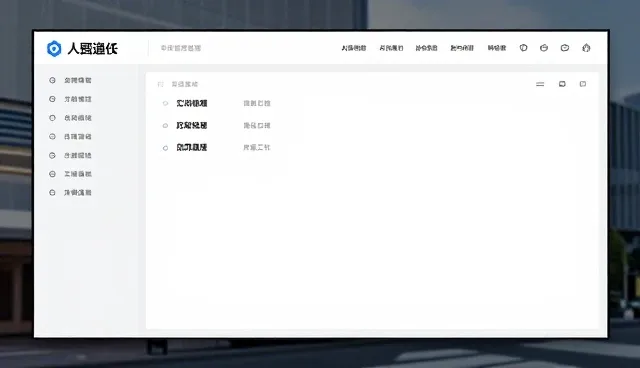
Task: Click the panel breadcrumb title text
Action: pyautogui.click(x=184, y=84)
